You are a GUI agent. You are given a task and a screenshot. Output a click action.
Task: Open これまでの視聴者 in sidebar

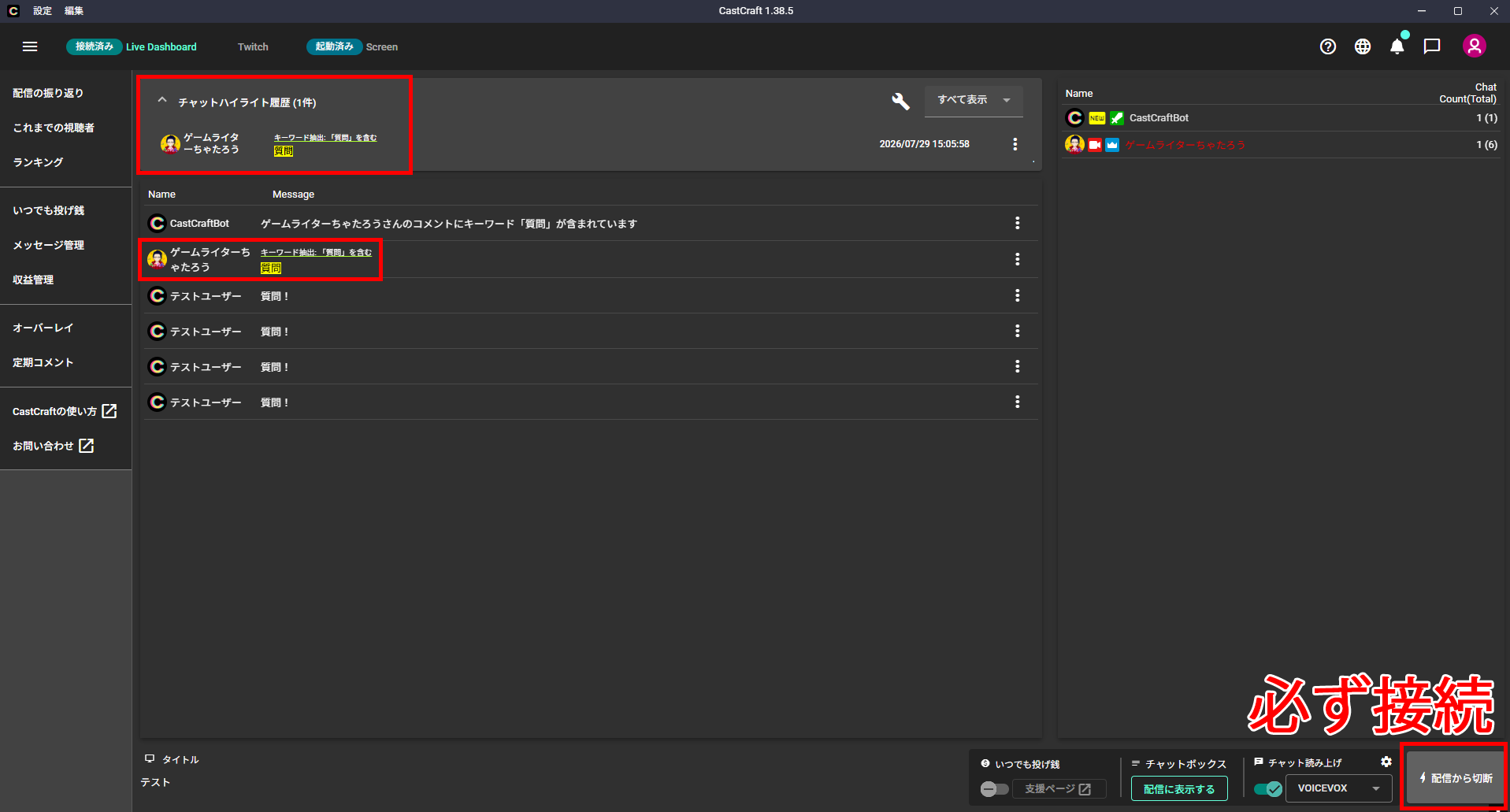click(x=54, y=128)
